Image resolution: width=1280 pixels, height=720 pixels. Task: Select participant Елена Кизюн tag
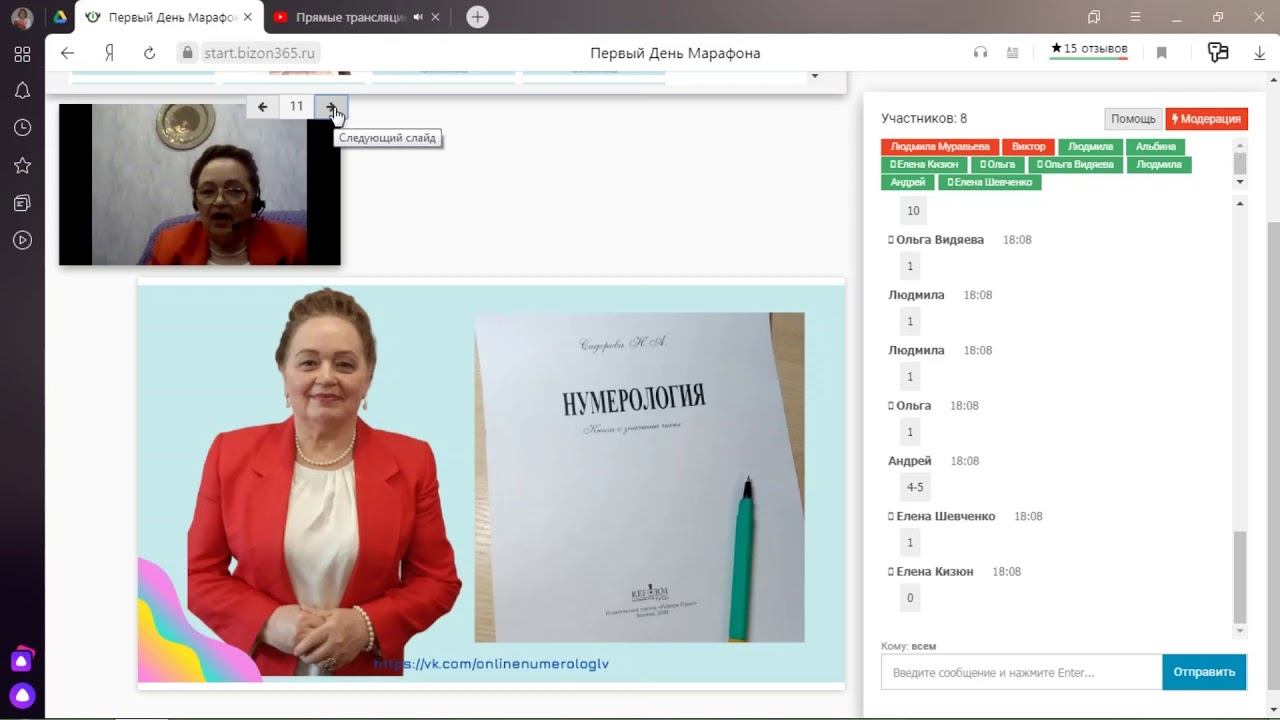[x=924, y=165]
